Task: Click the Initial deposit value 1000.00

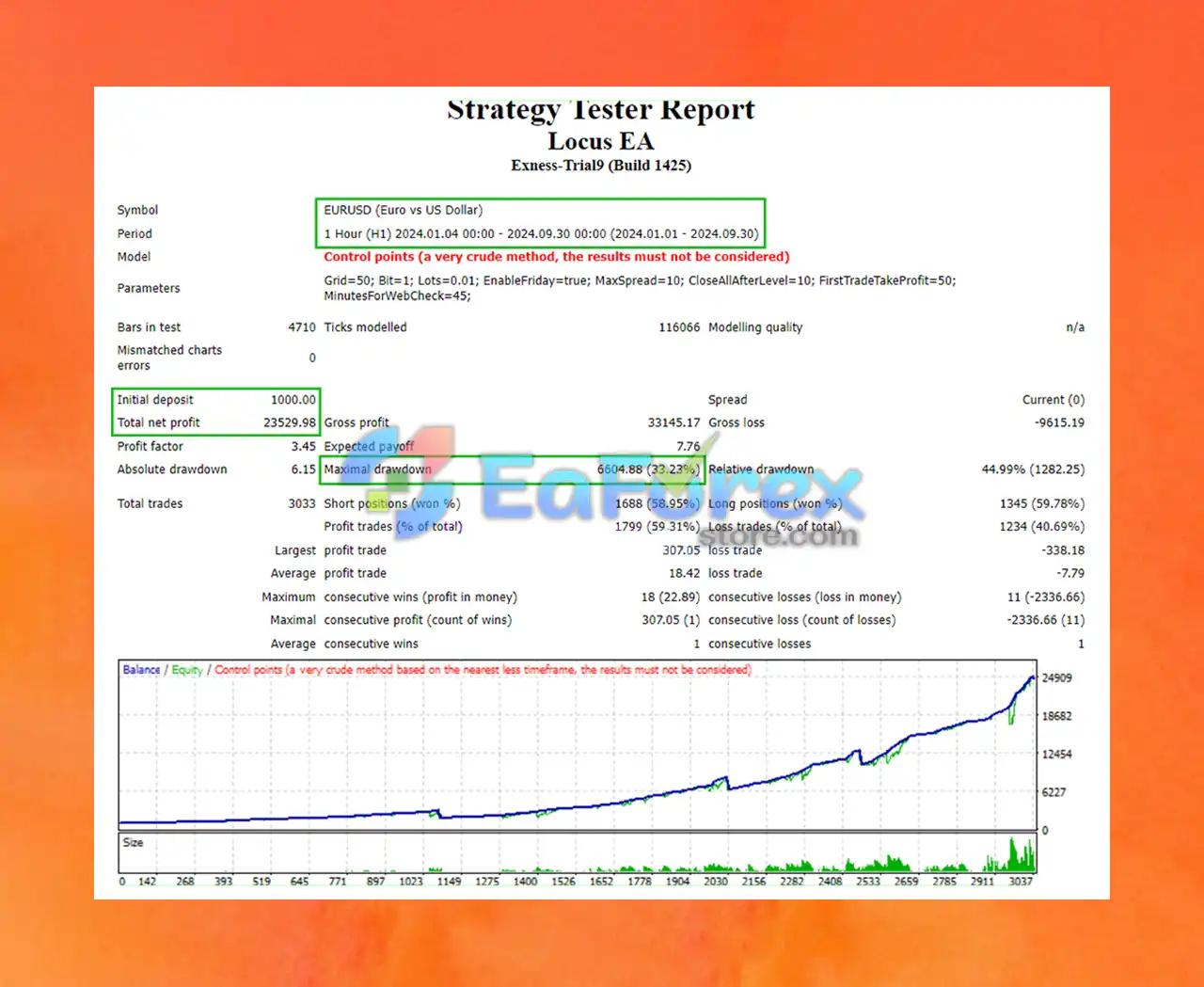Action: 293,400
